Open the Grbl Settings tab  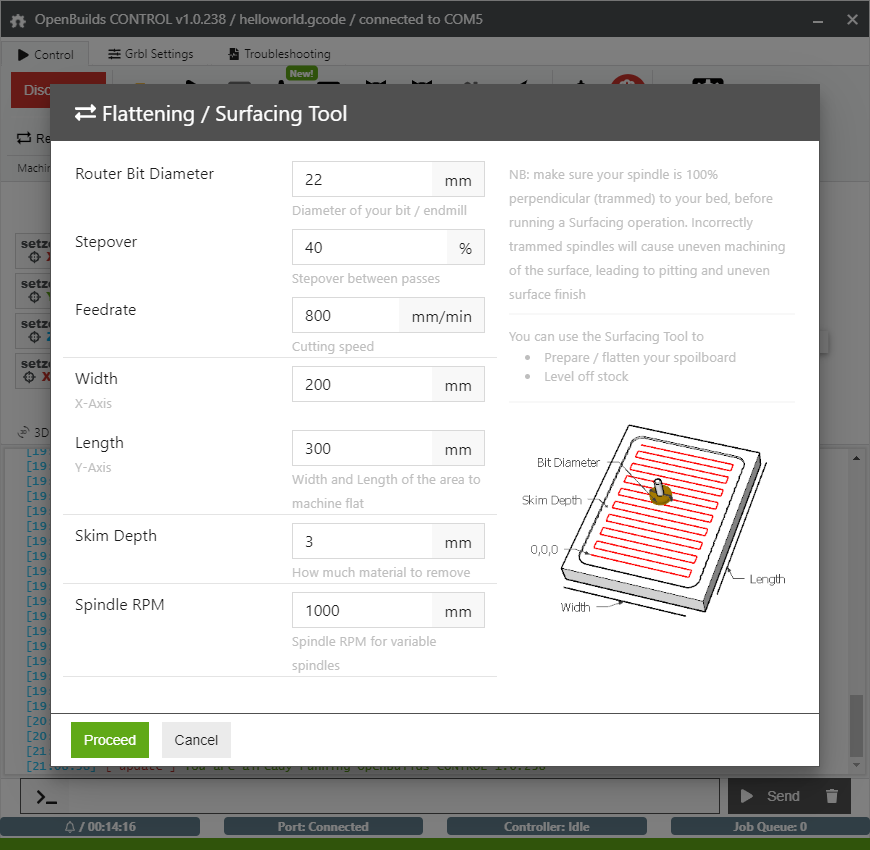click(x=150, y=54)
